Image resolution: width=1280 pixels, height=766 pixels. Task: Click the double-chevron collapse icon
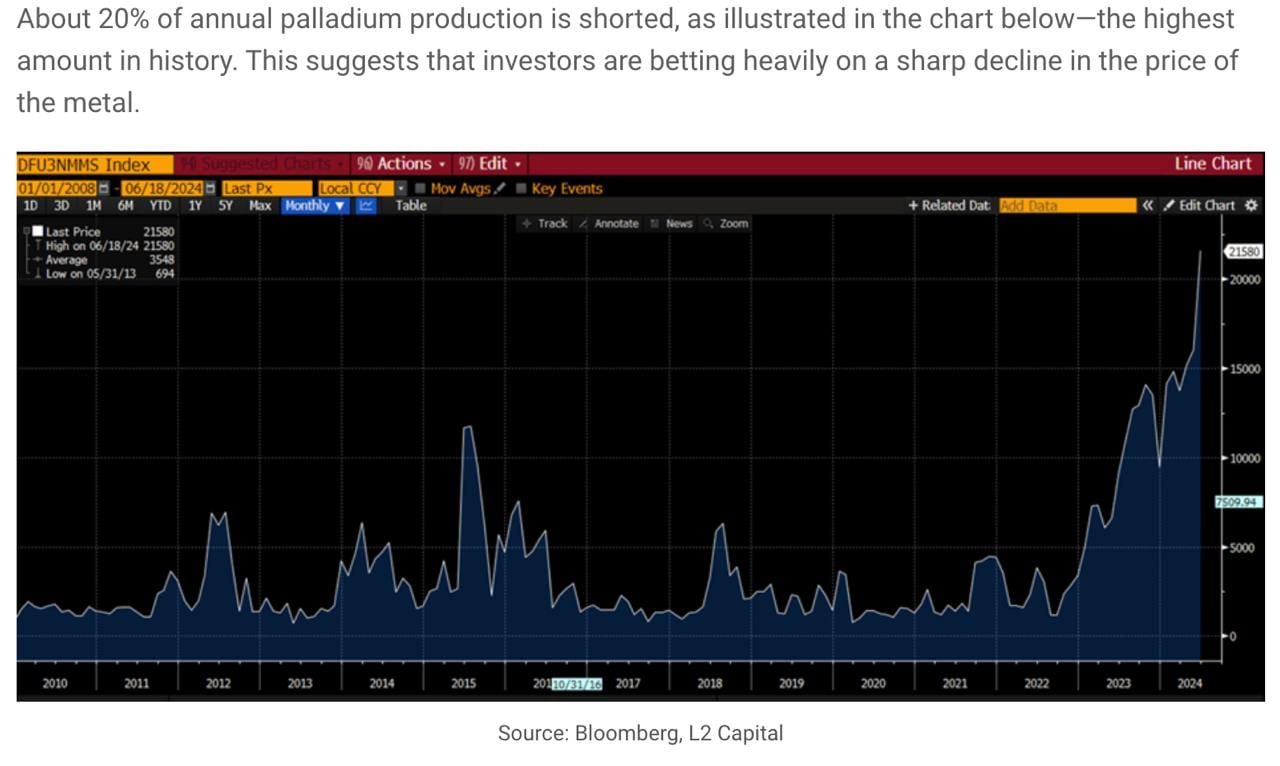pos(1147,206)
